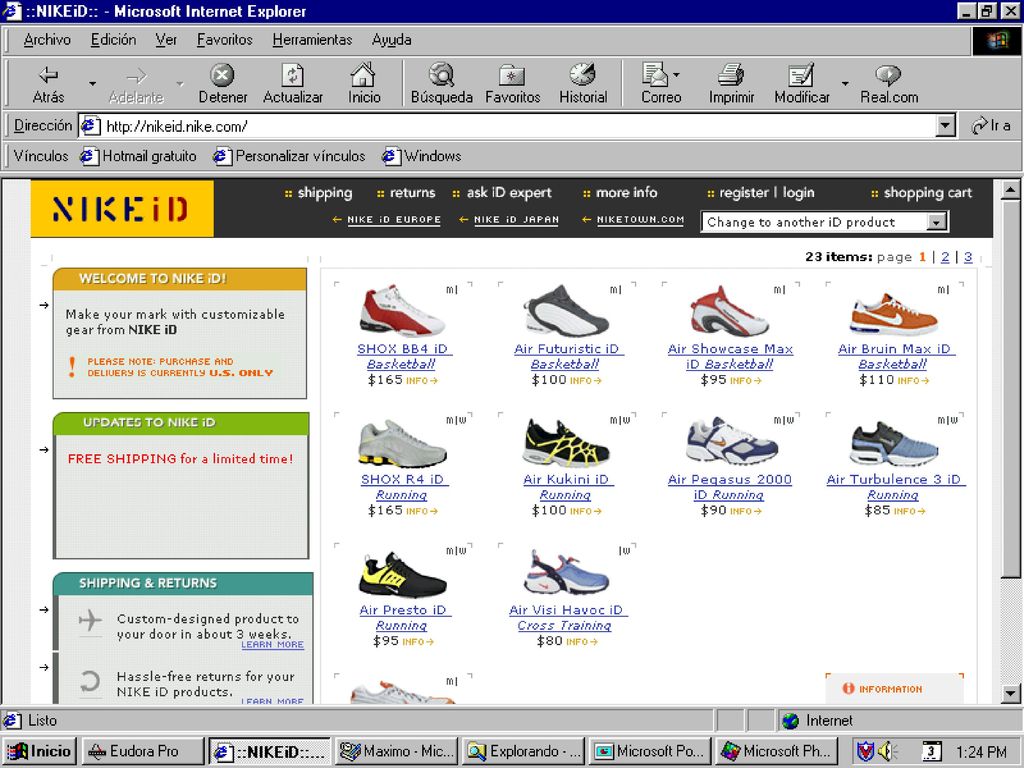Image resolution: width=1024 pixels, height=768 pixels.
Task: Switch to Maximo taskbar window
Action: coord(396,752)
